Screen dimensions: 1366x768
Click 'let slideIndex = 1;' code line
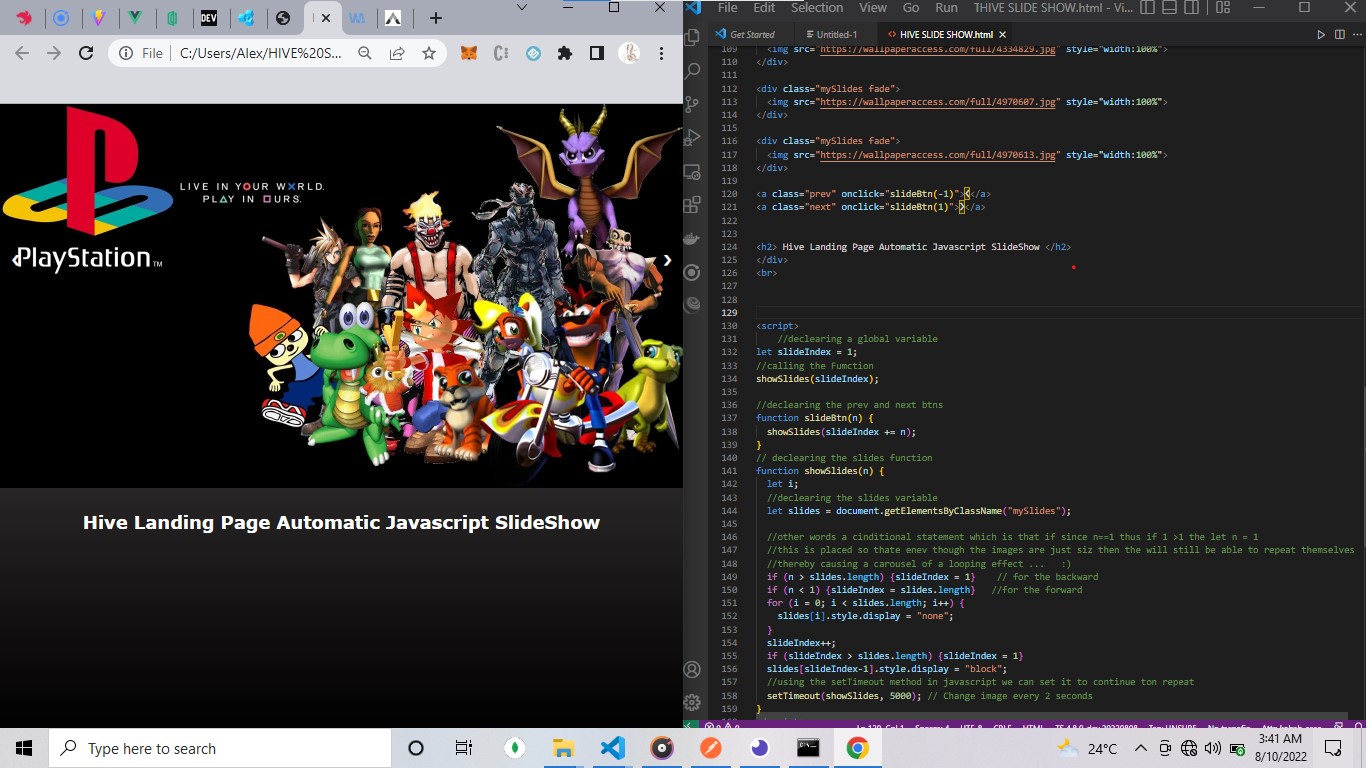coord(807,352)
